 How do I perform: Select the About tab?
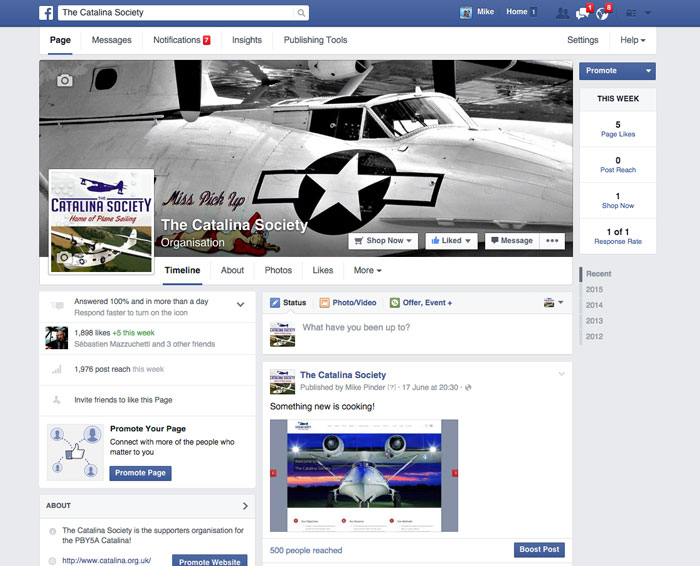[232, 271]
